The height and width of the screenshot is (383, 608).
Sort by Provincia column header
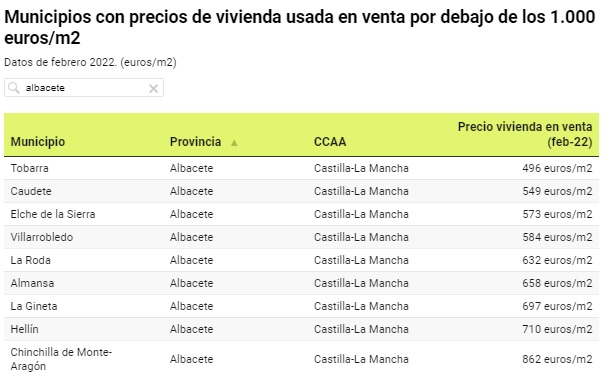point(195,142)
